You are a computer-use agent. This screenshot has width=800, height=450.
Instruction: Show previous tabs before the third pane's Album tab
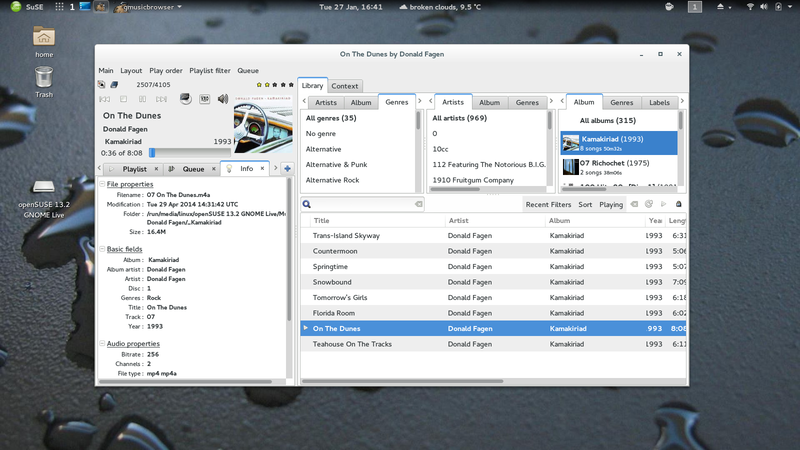(562, 101)
